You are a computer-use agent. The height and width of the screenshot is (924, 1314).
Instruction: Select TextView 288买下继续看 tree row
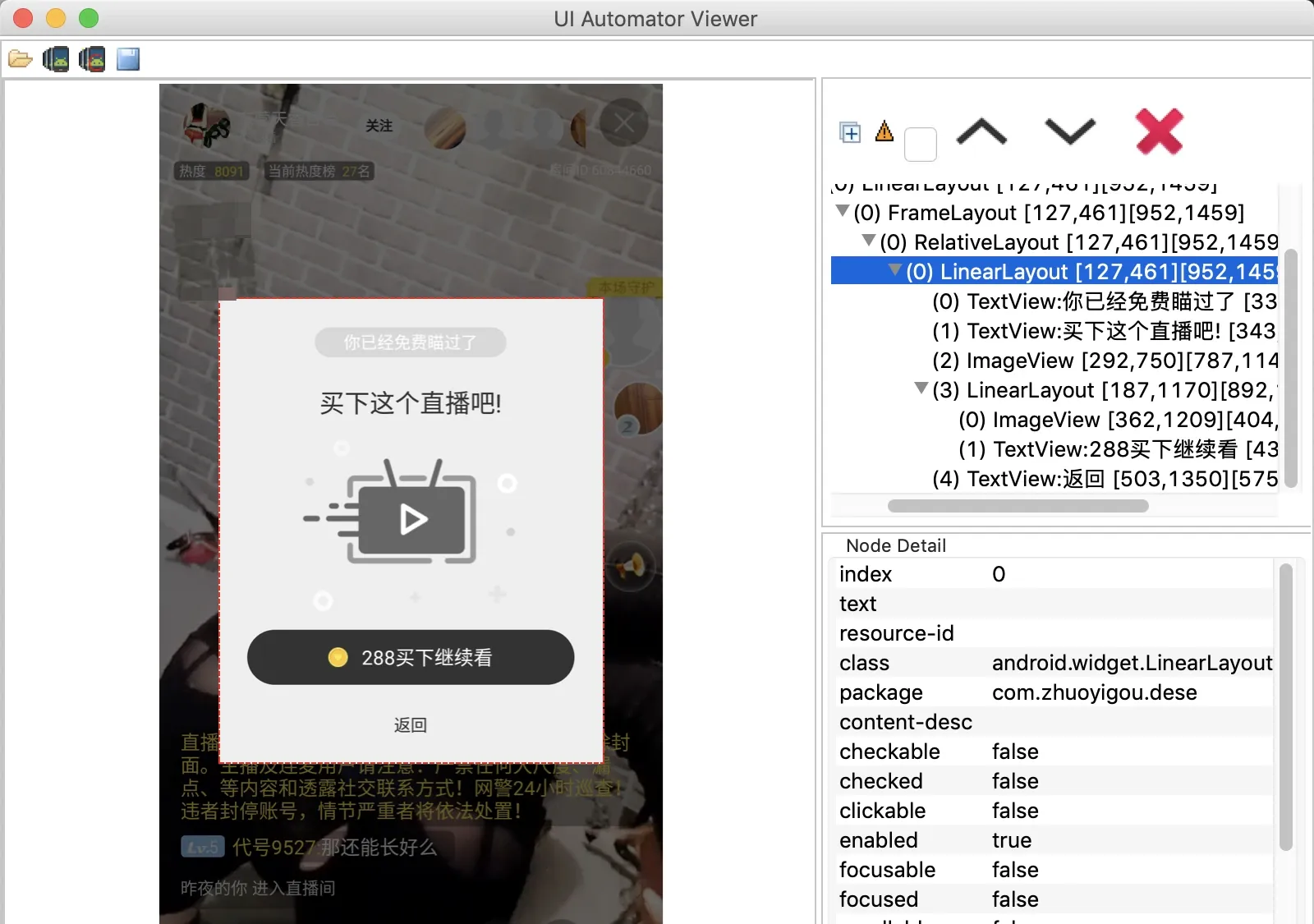(1117, 449)
